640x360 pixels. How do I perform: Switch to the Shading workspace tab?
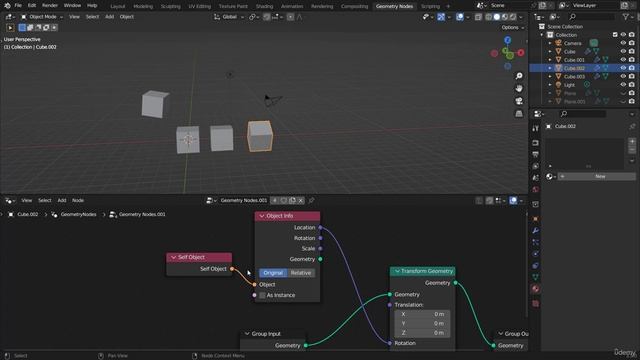pos(264,6)
